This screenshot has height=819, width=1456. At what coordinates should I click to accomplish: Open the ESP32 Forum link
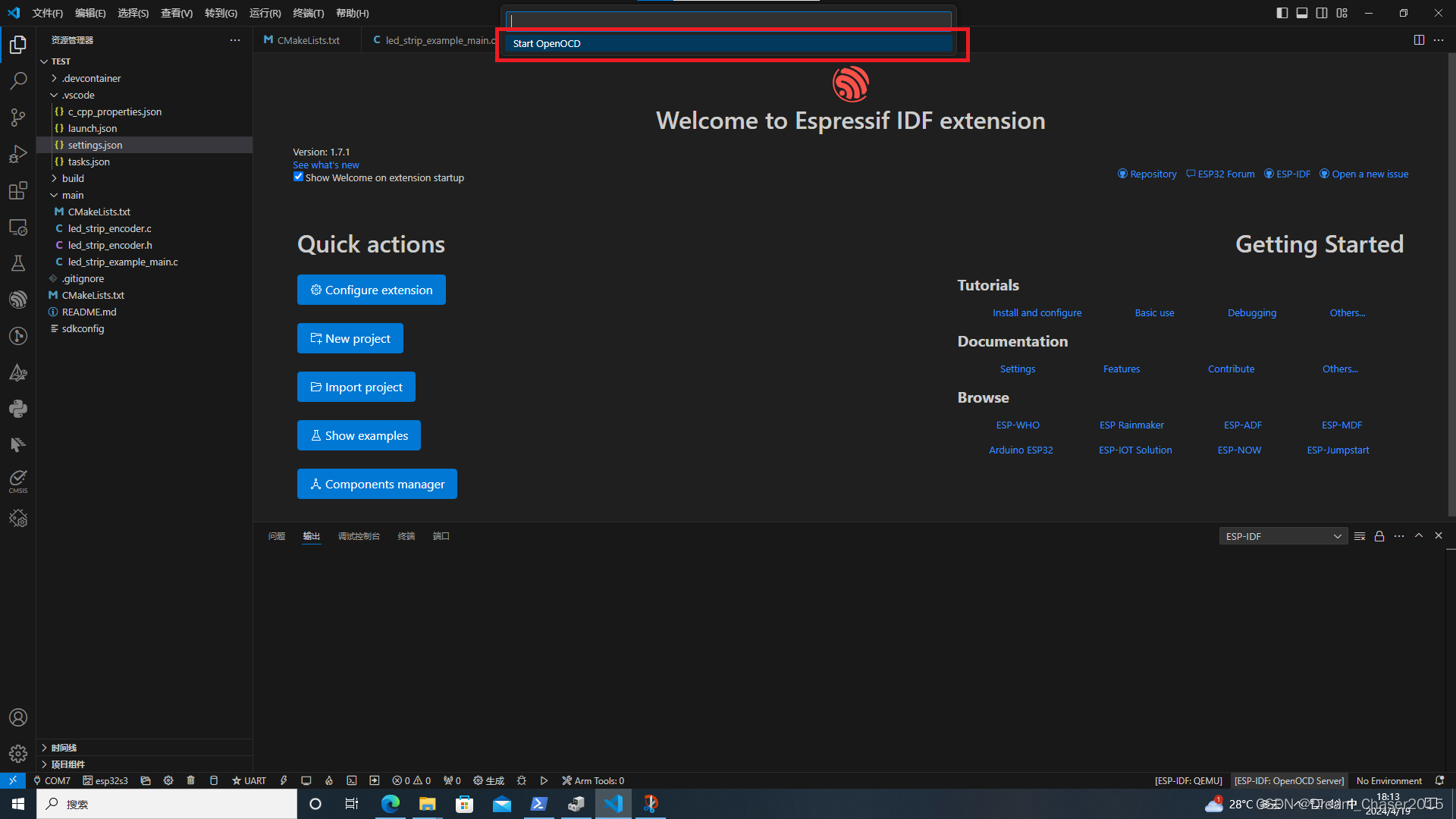point(1220,174)
